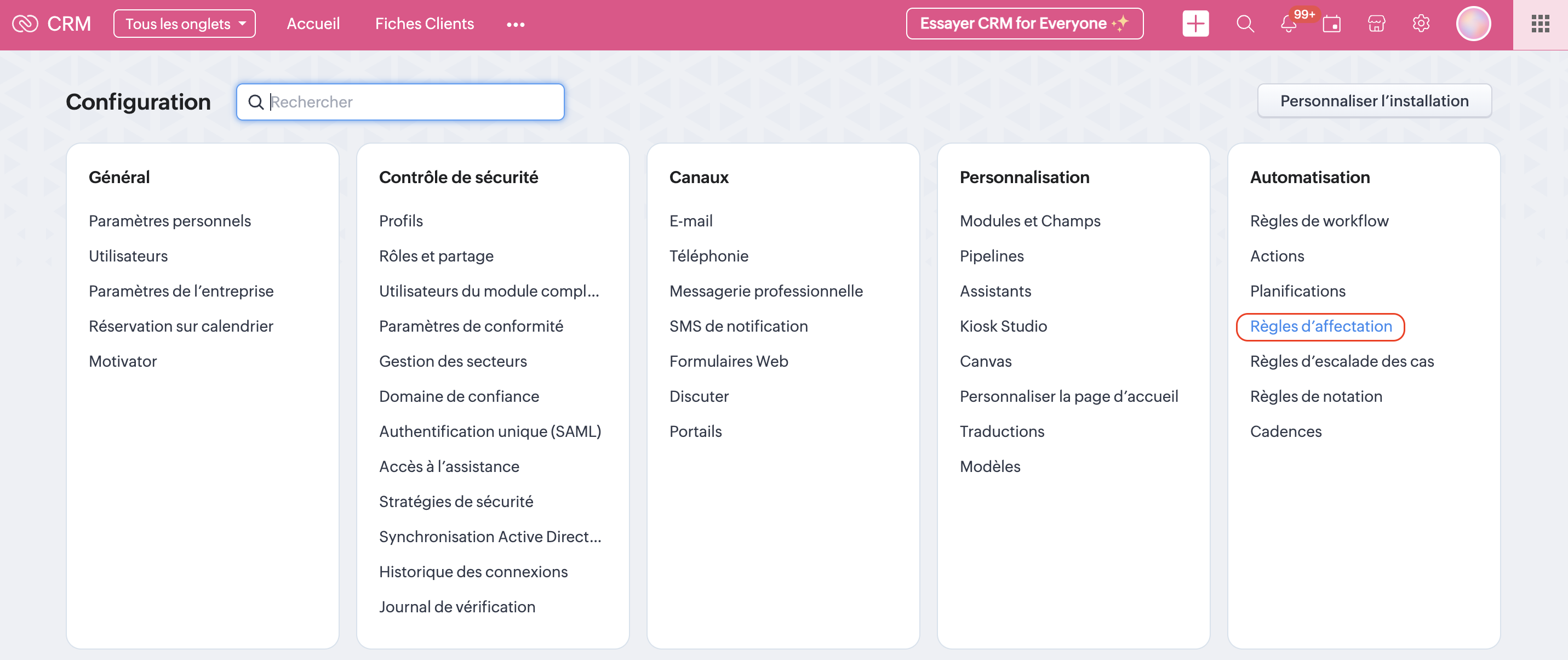The height and width of the screenshot is (660, 1568).
Task: Open Modules et Champs settings
Action: 1029,221
